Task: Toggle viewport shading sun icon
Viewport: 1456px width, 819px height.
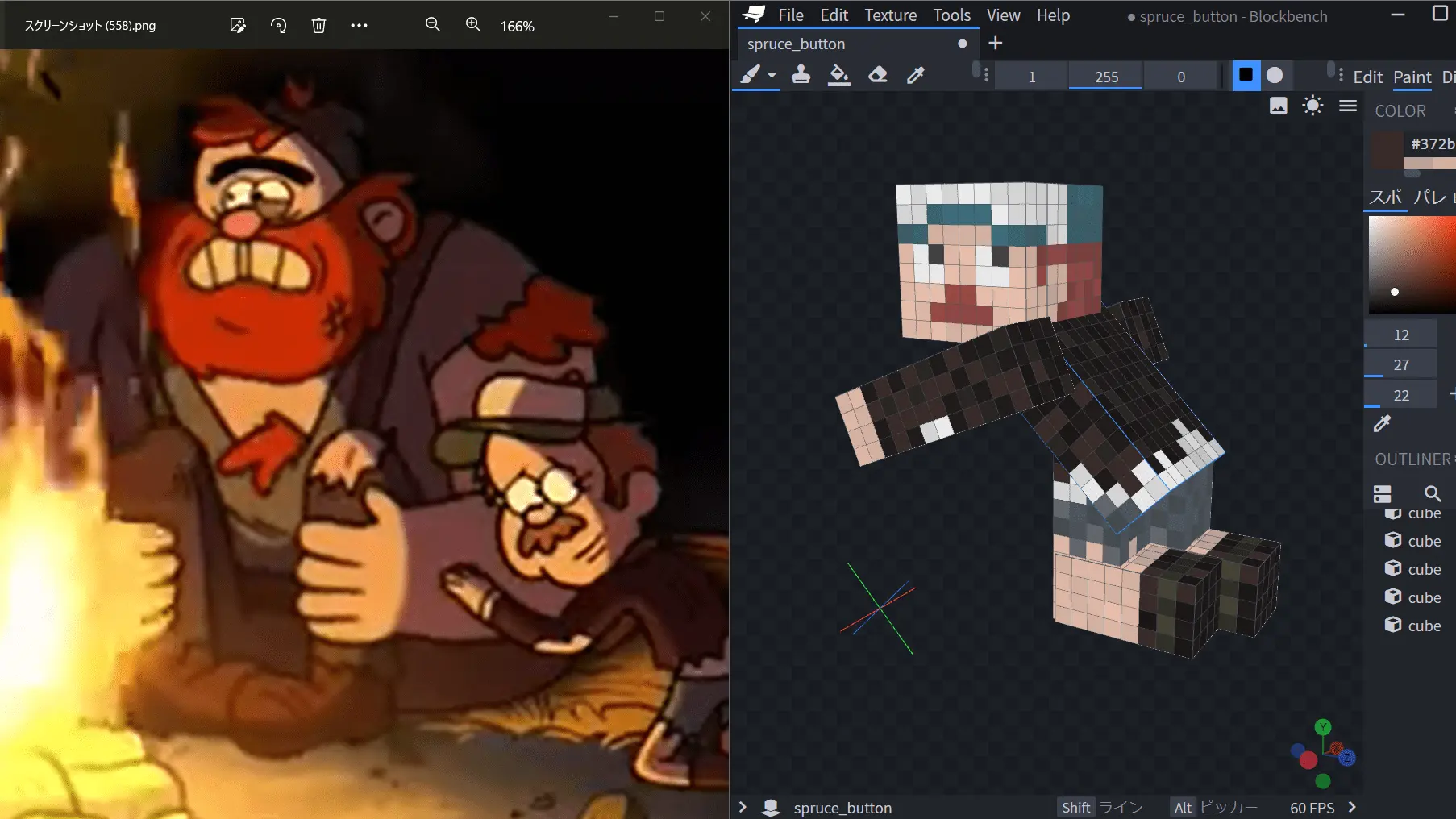Action: 1312,106
